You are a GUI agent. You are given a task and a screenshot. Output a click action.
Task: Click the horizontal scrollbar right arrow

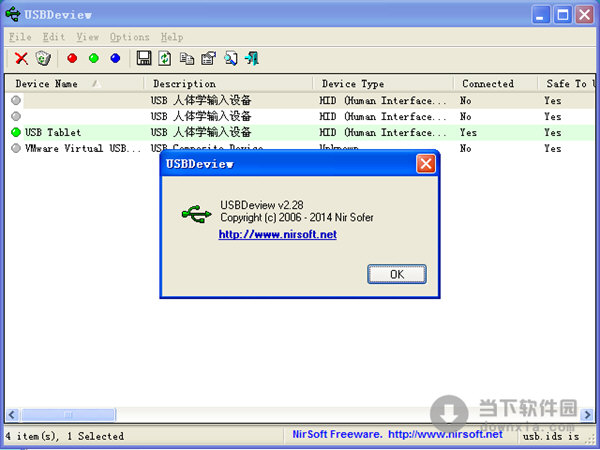pos(587,414)
